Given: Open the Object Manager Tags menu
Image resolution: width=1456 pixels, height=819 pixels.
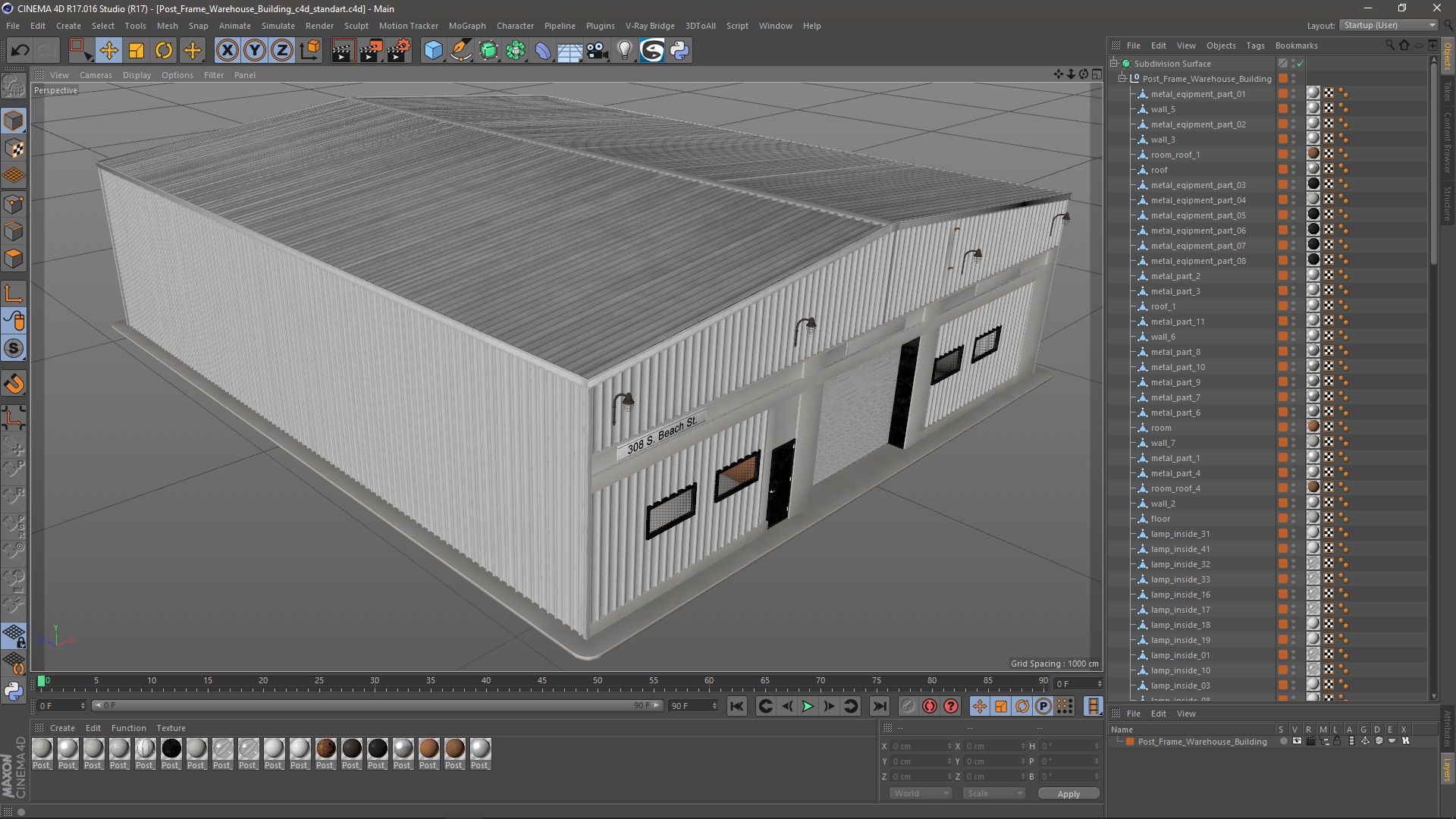Looking at the screenshot, I should pos(1255,45).
